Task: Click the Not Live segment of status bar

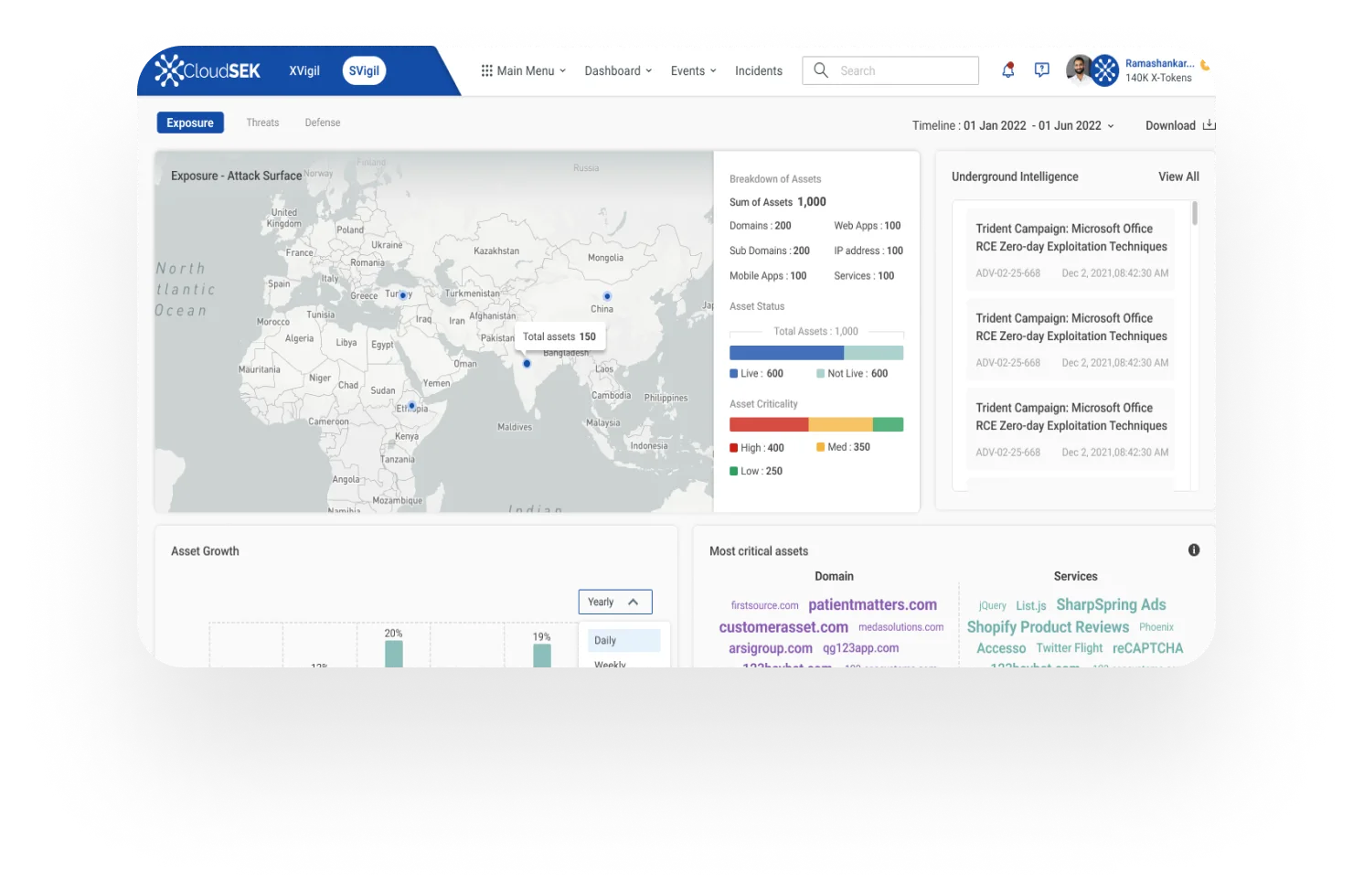Action: (x=873, y=353)
